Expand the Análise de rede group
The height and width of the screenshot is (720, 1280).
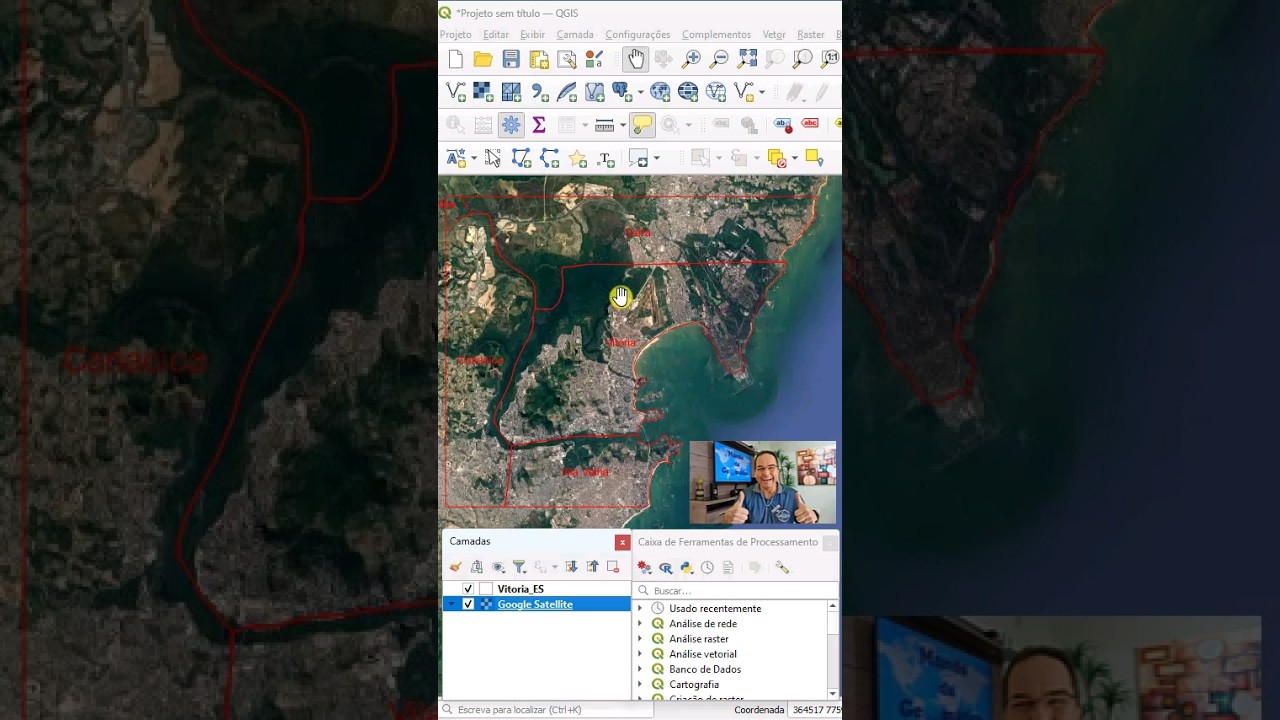point(640,624)
